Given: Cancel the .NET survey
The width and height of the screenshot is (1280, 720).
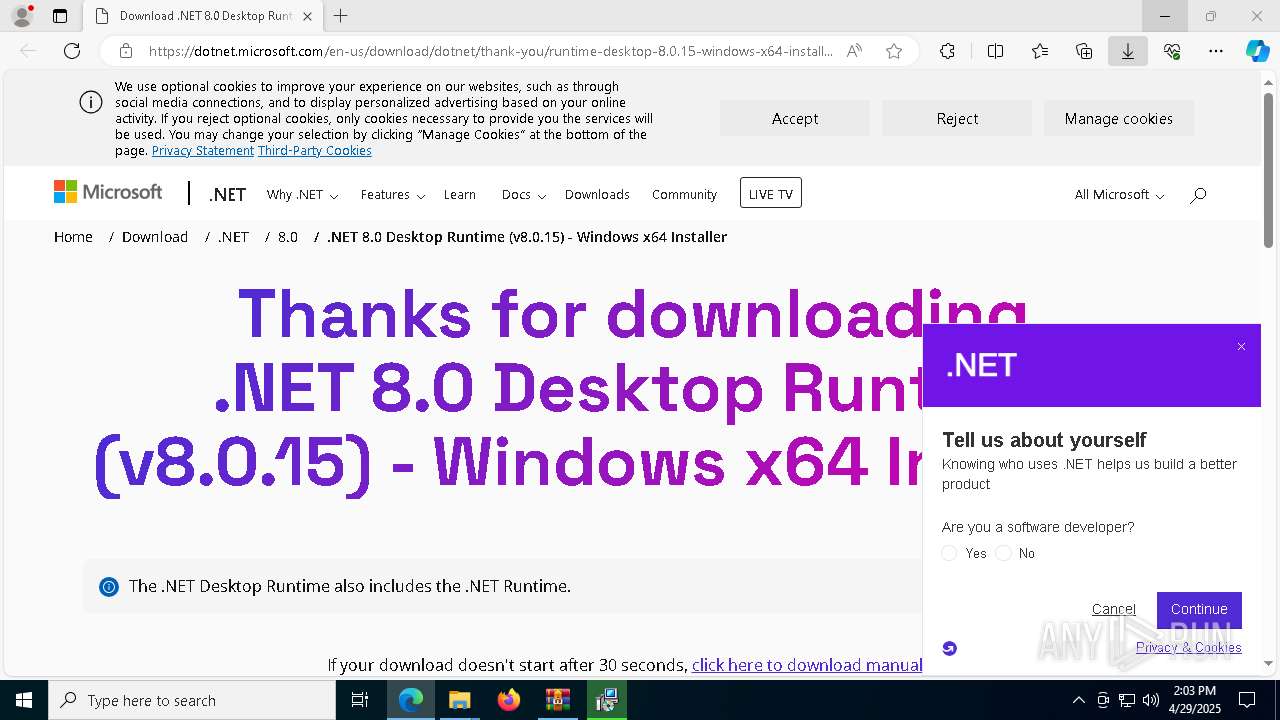Looking at the screenshot, I should 1114,609.
